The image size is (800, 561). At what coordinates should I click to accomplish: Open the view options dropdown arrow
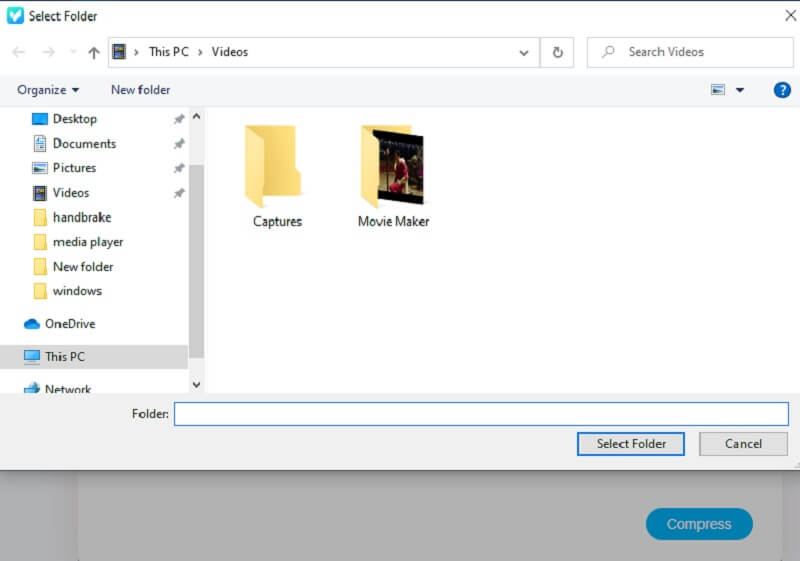(x=740, y=90)
